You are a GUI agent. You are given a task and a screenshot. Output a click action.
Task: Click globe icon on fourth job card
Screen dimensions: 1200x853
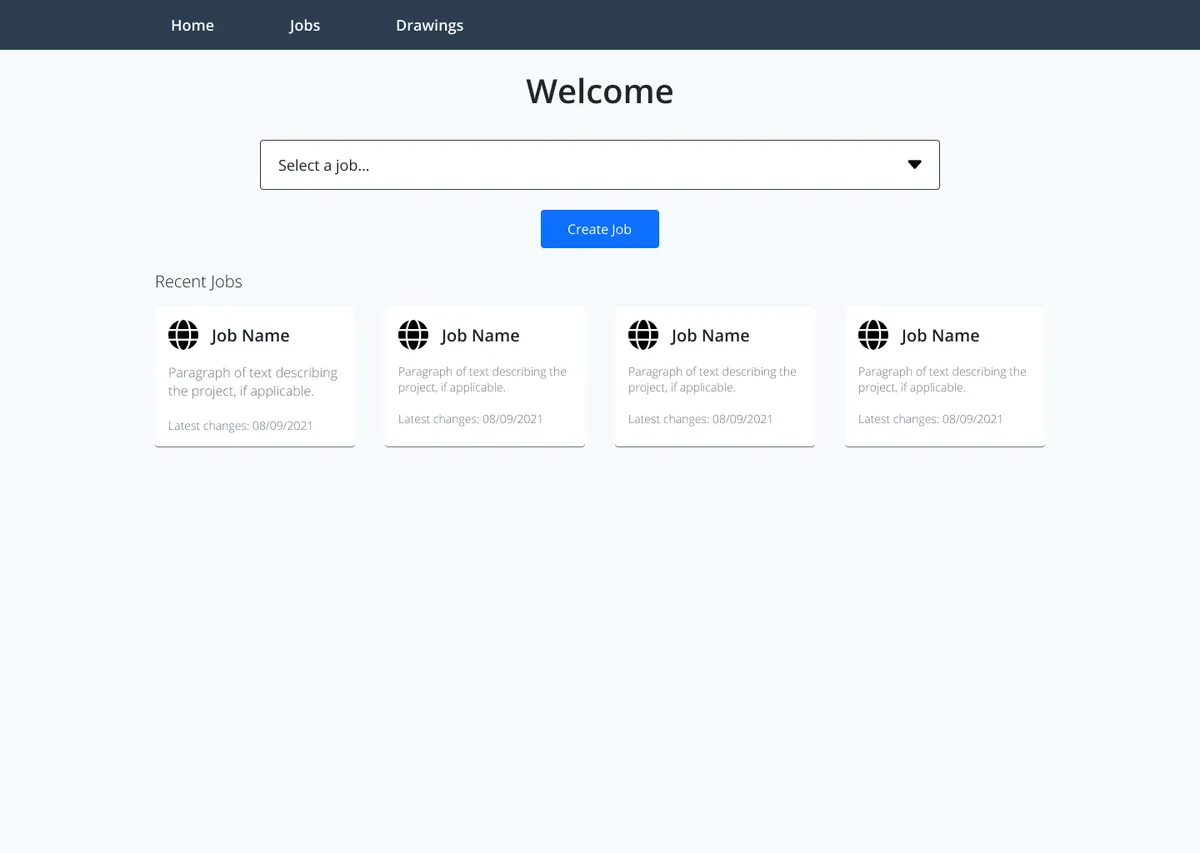874,335
